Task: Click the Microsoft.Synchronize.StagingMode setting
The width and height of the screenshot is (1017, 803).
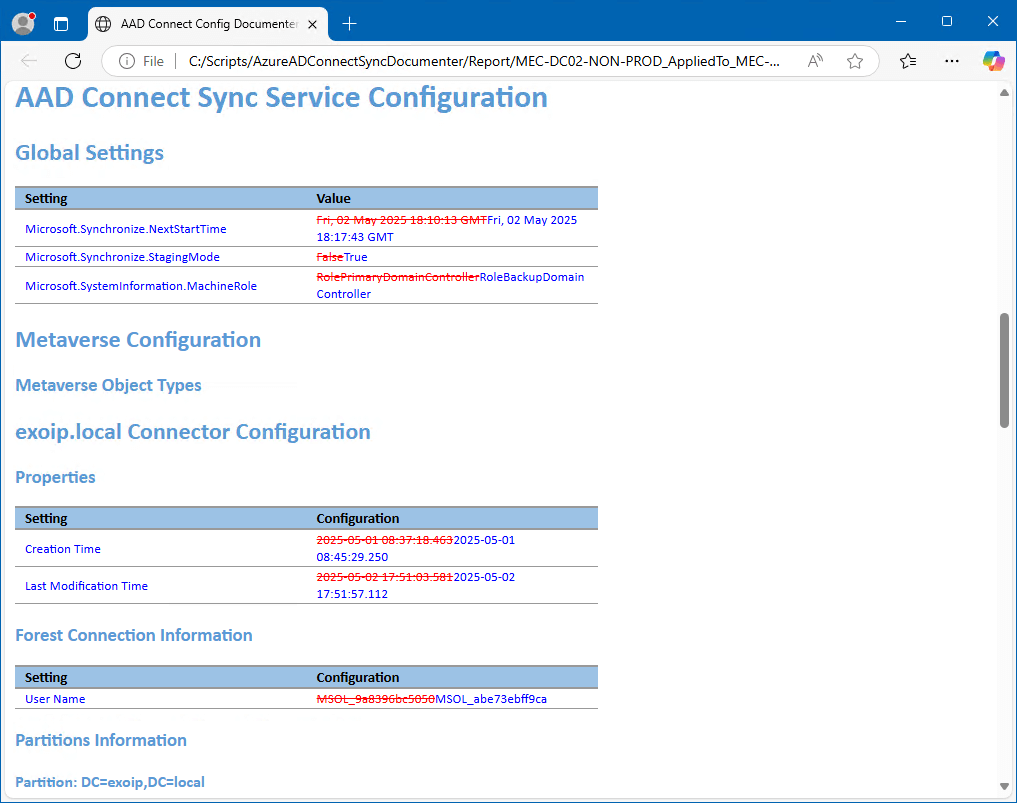Action: click(x=122, y=257)
